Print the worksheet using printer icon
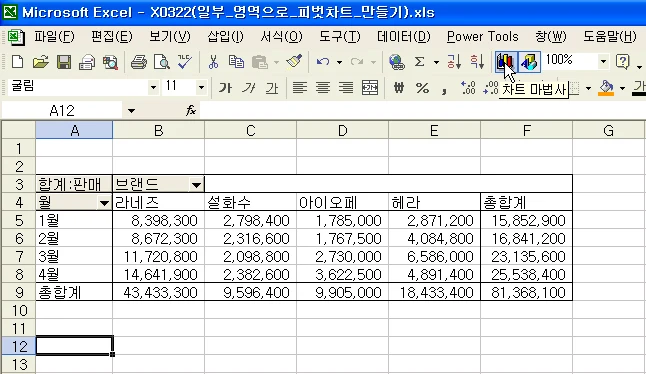This screenshot has height=374, width=646. point(139,62)
